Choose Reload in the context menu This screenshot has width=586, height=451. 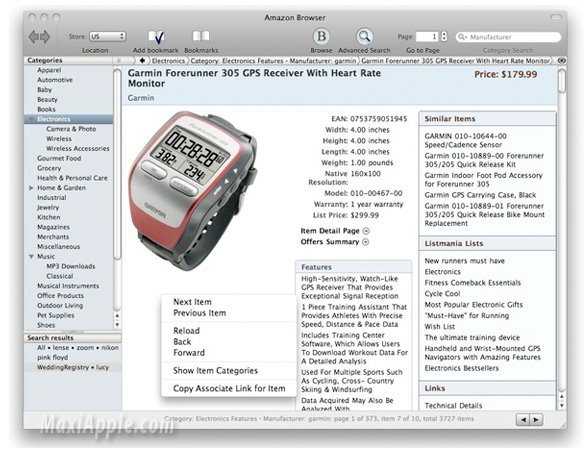(186, 331)
